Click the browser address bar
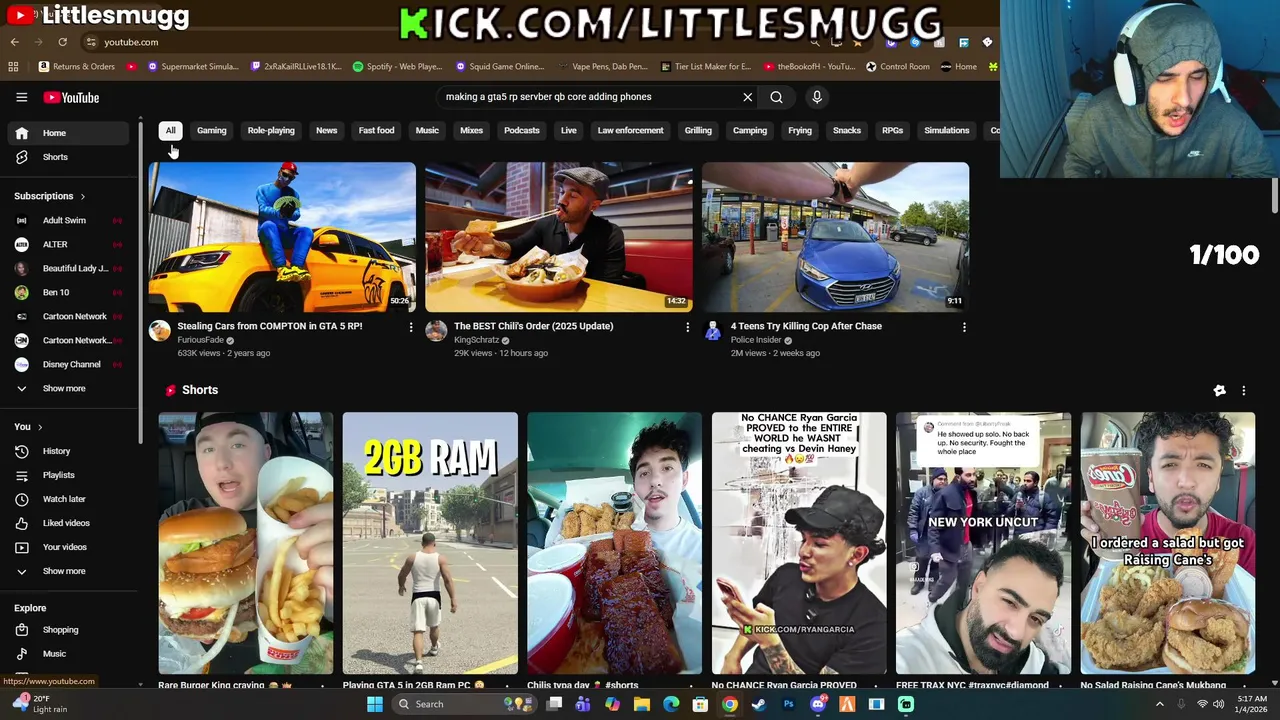 coord(440,42)
